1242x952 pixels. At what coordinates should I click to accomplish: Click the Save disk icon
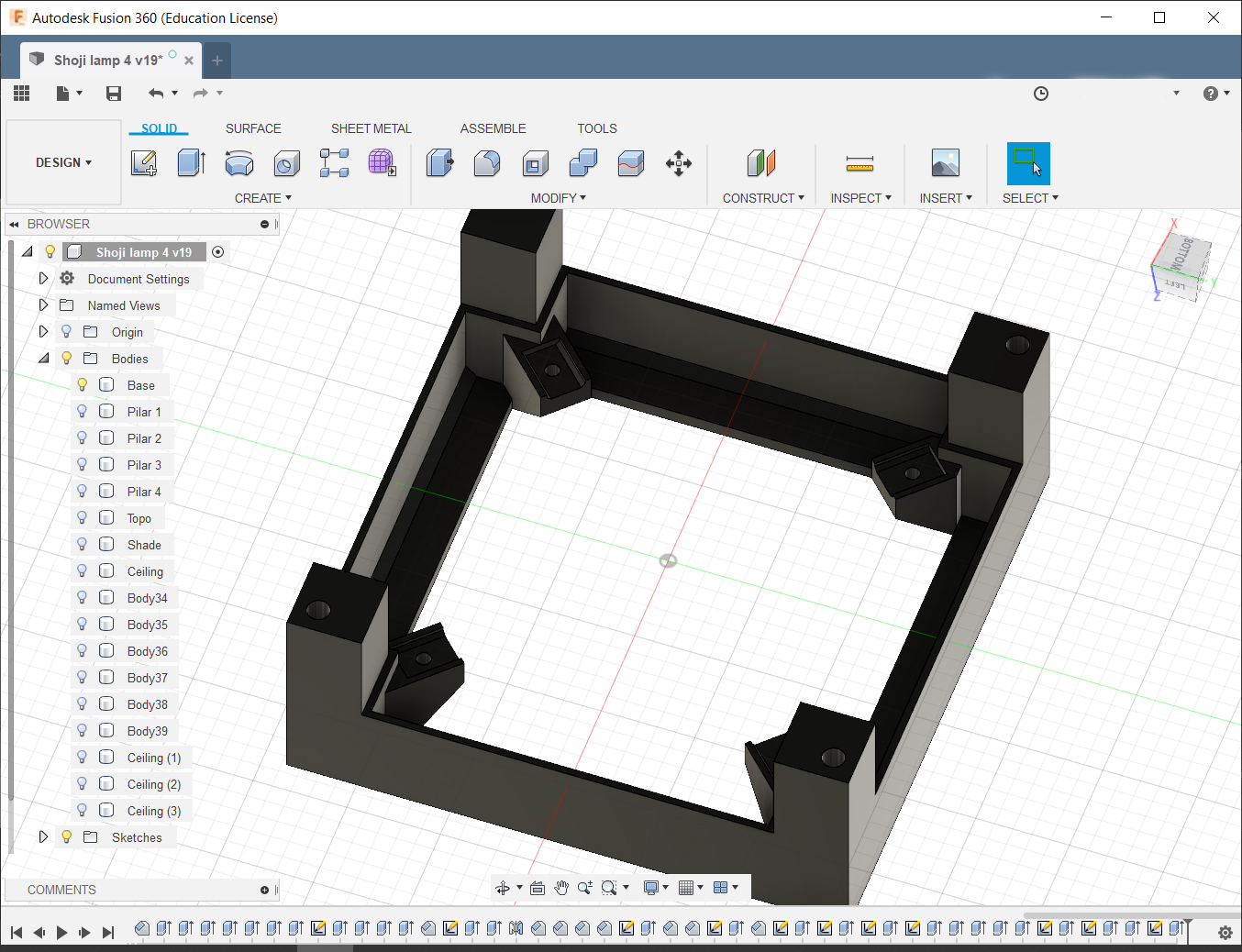tap(114, 93)
